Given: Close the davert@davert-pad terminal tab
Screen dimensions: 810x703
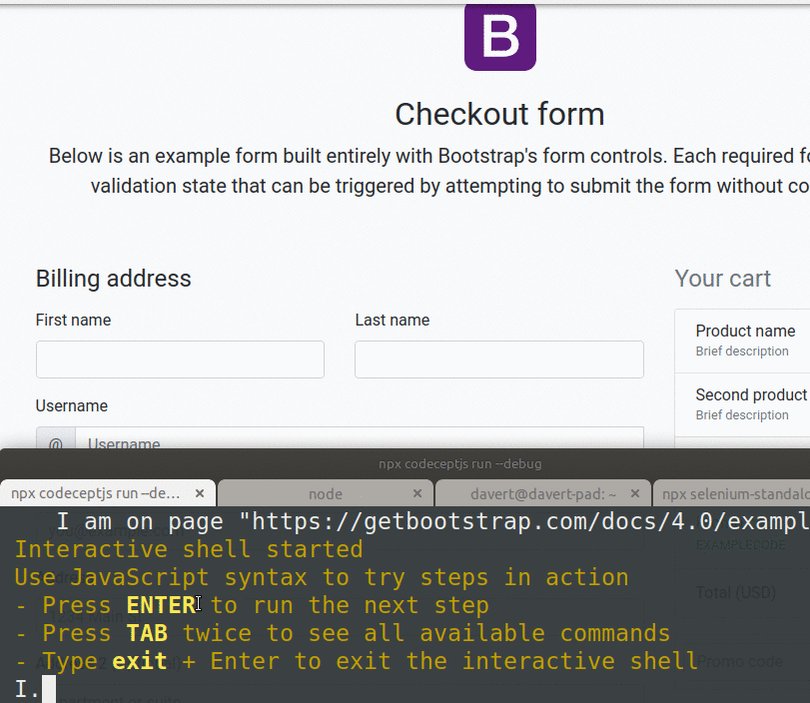Looking at the screenshot, I should point(635,493).
